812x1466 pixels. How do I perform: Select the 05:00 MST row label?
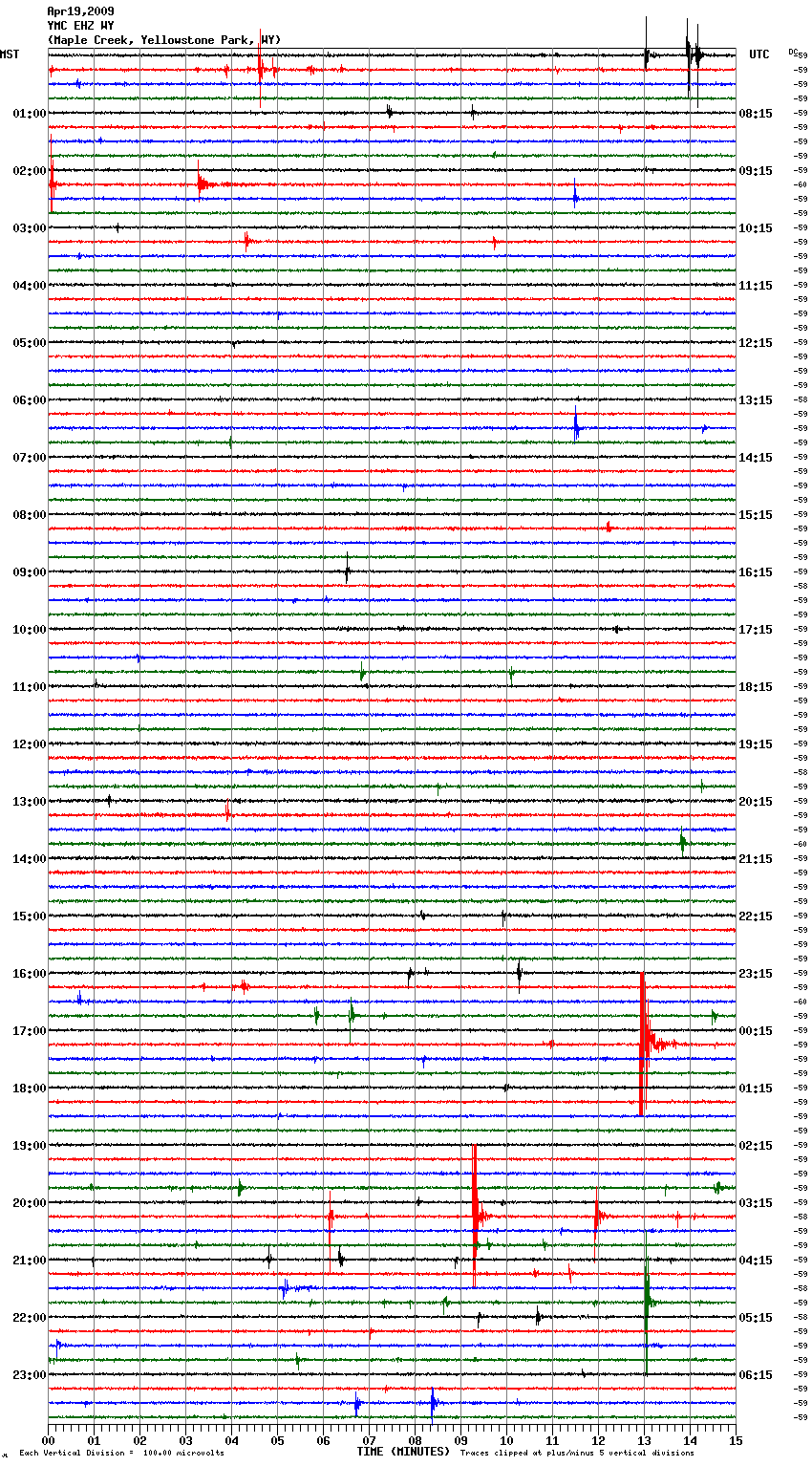tap(30, 343)
